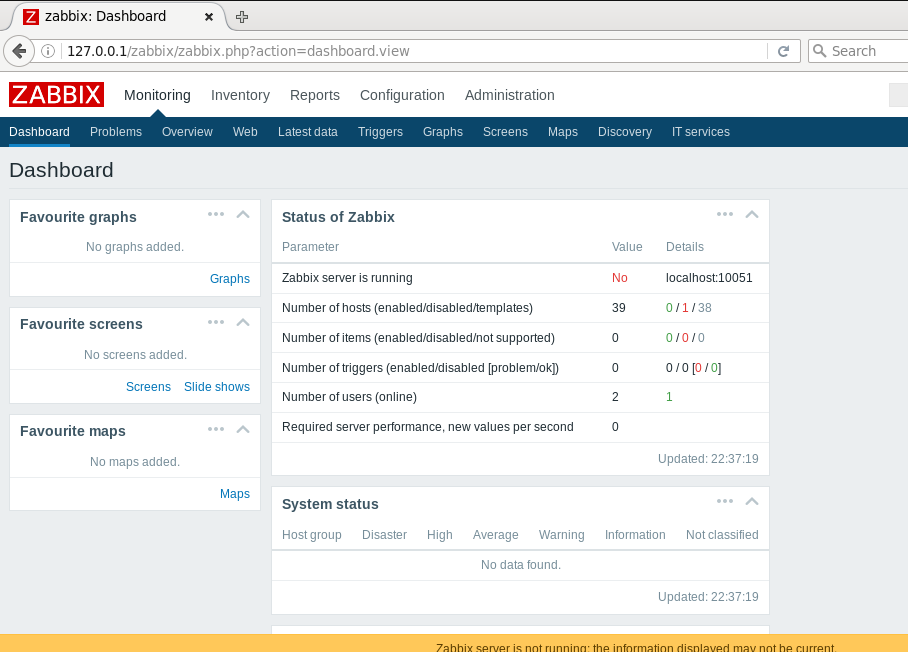Follow the Graphs link in Favourite graphs
The image size is (908, 652).
point(230,279)
